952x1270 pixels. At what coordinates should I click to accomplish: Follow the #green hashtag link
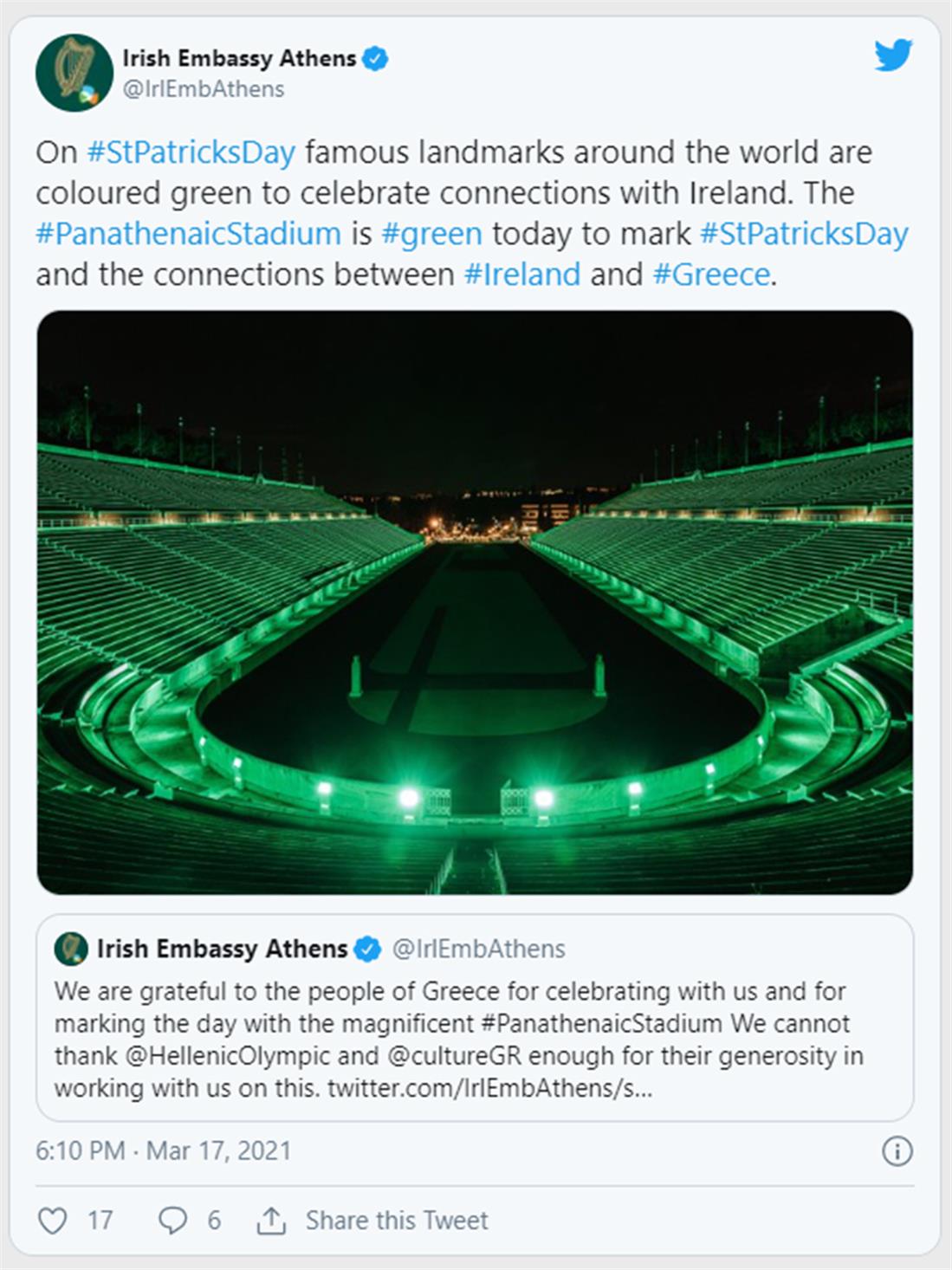431,234
